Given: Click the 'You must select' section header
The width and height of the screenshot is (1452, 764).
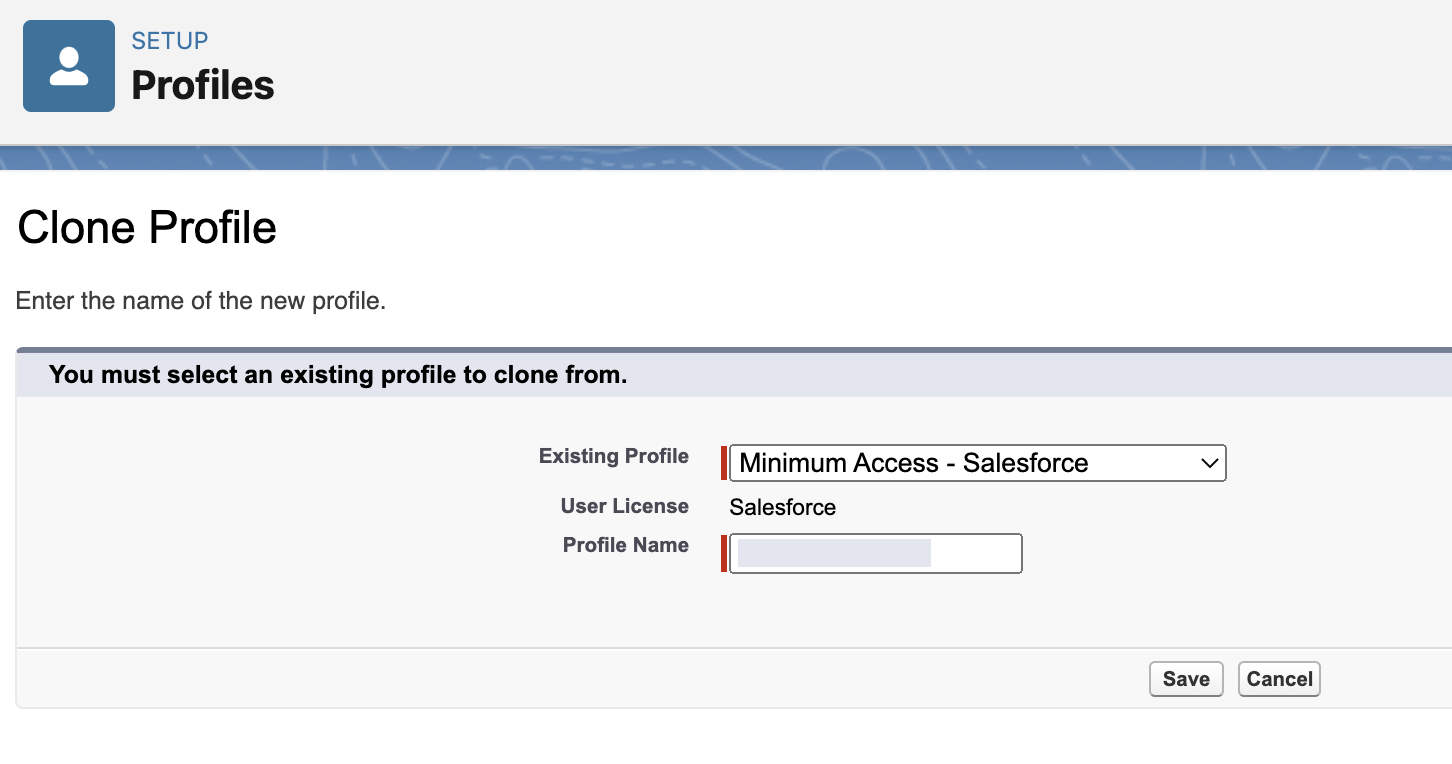Looking at the screenshot, I should [x=338, y=375].
